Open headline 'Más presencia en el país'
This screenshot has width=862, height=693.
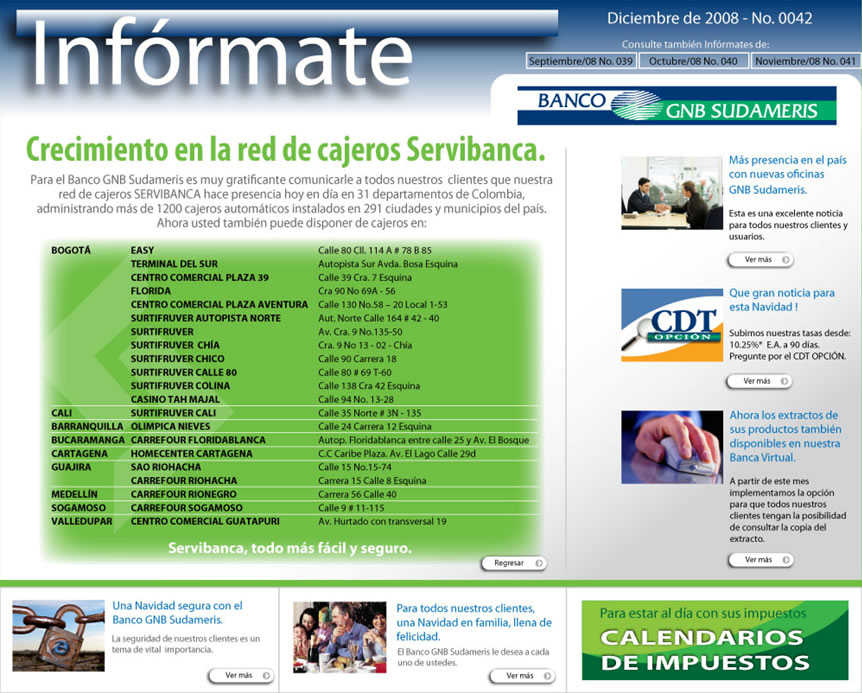pyautogui.click(x=788, y=174)
